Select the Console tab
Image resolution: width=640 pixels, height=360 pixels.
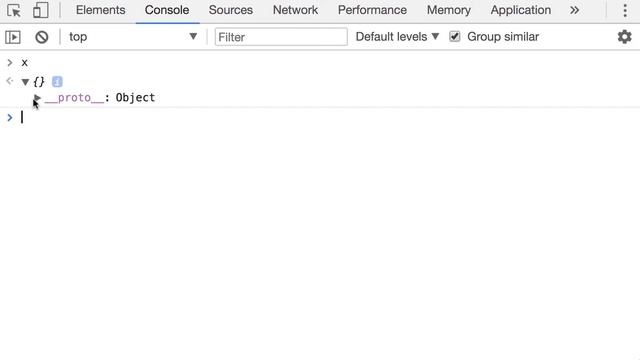[x=167, y=10]
